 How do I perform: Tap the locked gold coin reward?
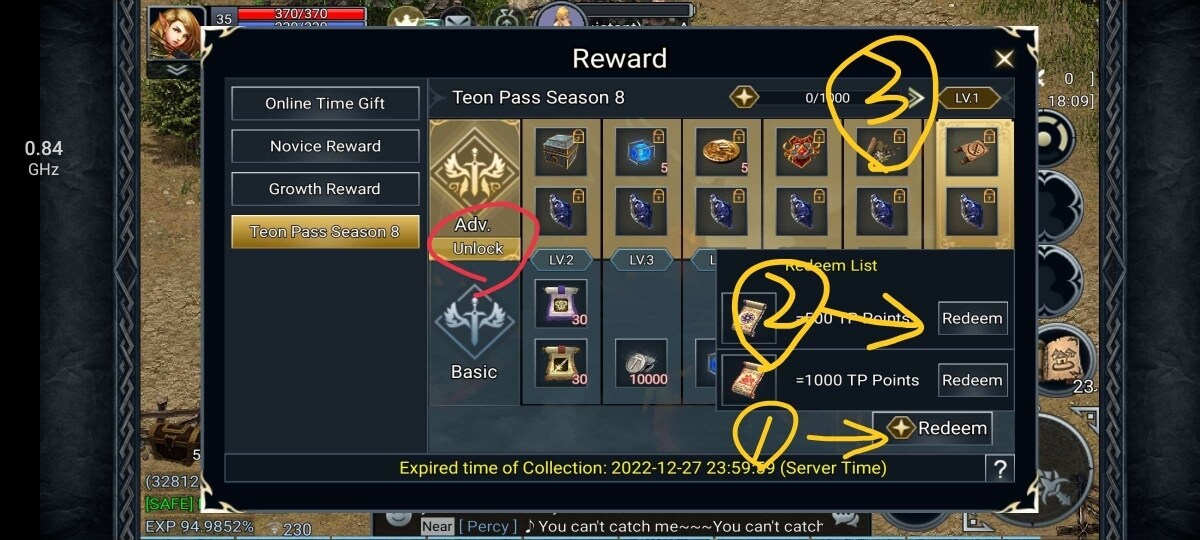[x=722, y=152]
